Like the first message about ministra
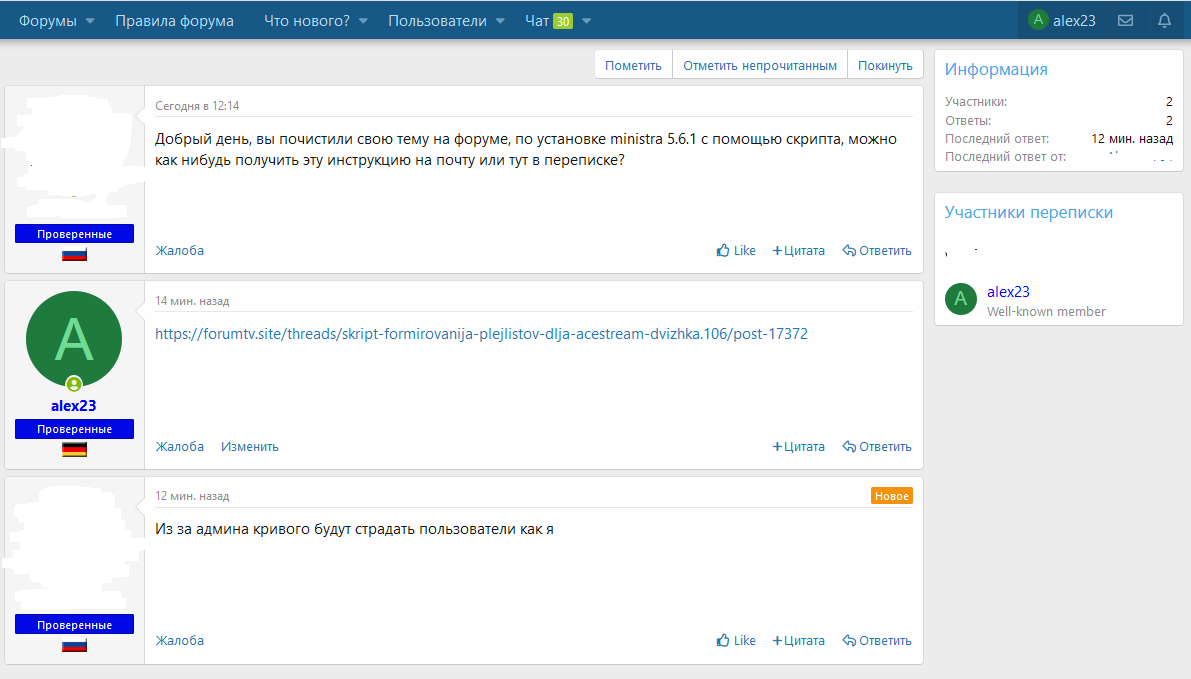 point(736,251)
